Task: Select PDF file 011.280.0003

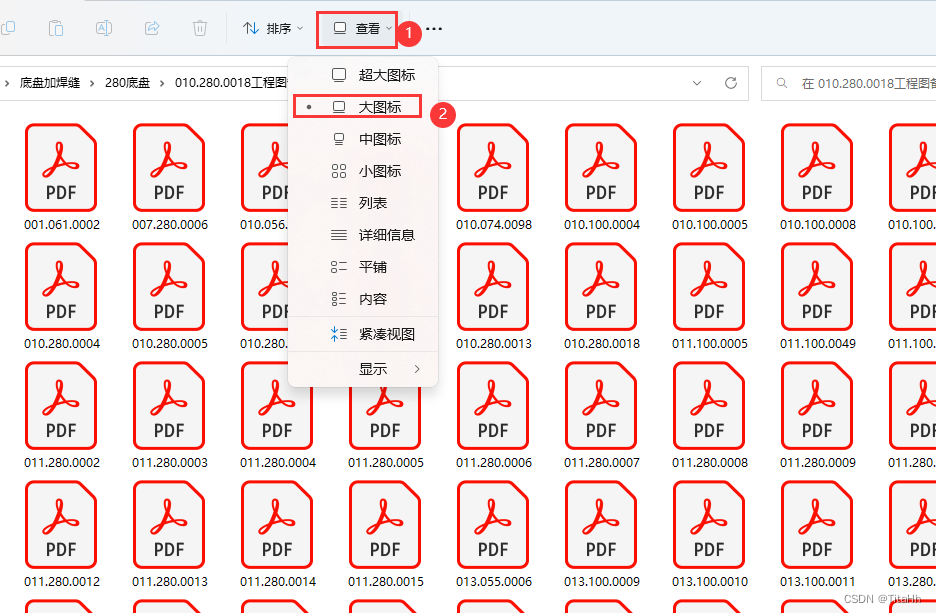Action: tap(170, 415)
